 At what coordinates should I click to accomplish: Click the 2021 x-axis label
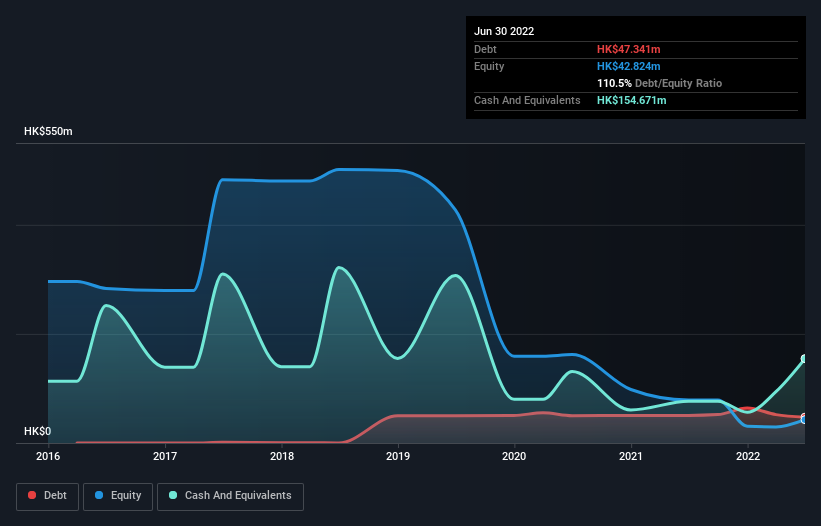[x=631, y=456]
